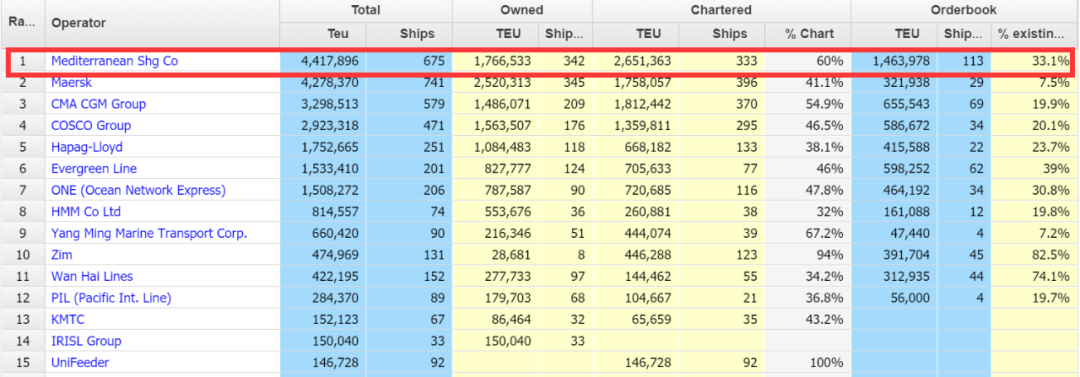Click the Rank column header
1080x377 pixels.
tap(22, 23)
